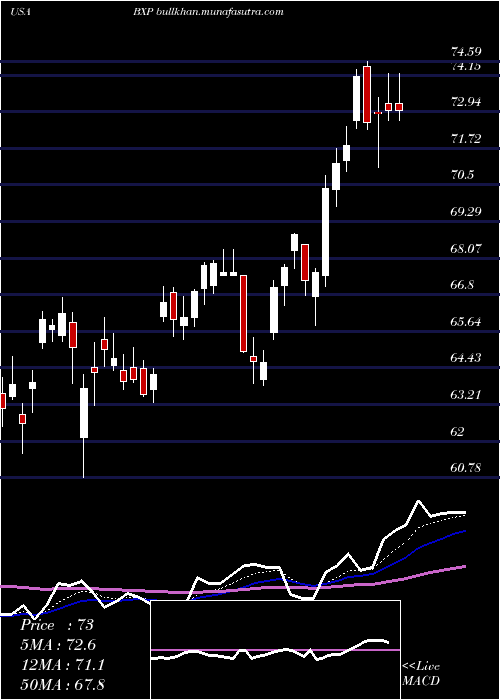Click the 74.59 price level label
Image resolution: width=500 pixels, height=700 pixels.
[x=466, y=52]
